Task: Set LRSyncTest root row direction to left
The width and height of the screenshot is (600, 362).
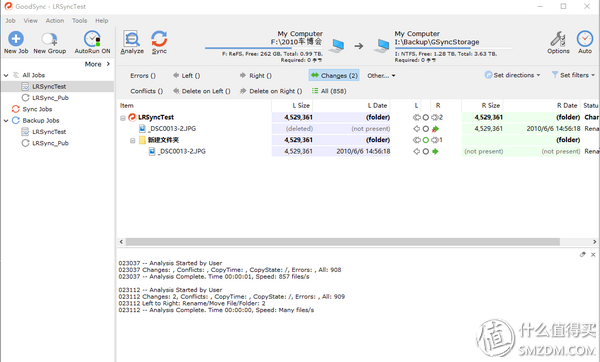Action: [x=417, y=117]
